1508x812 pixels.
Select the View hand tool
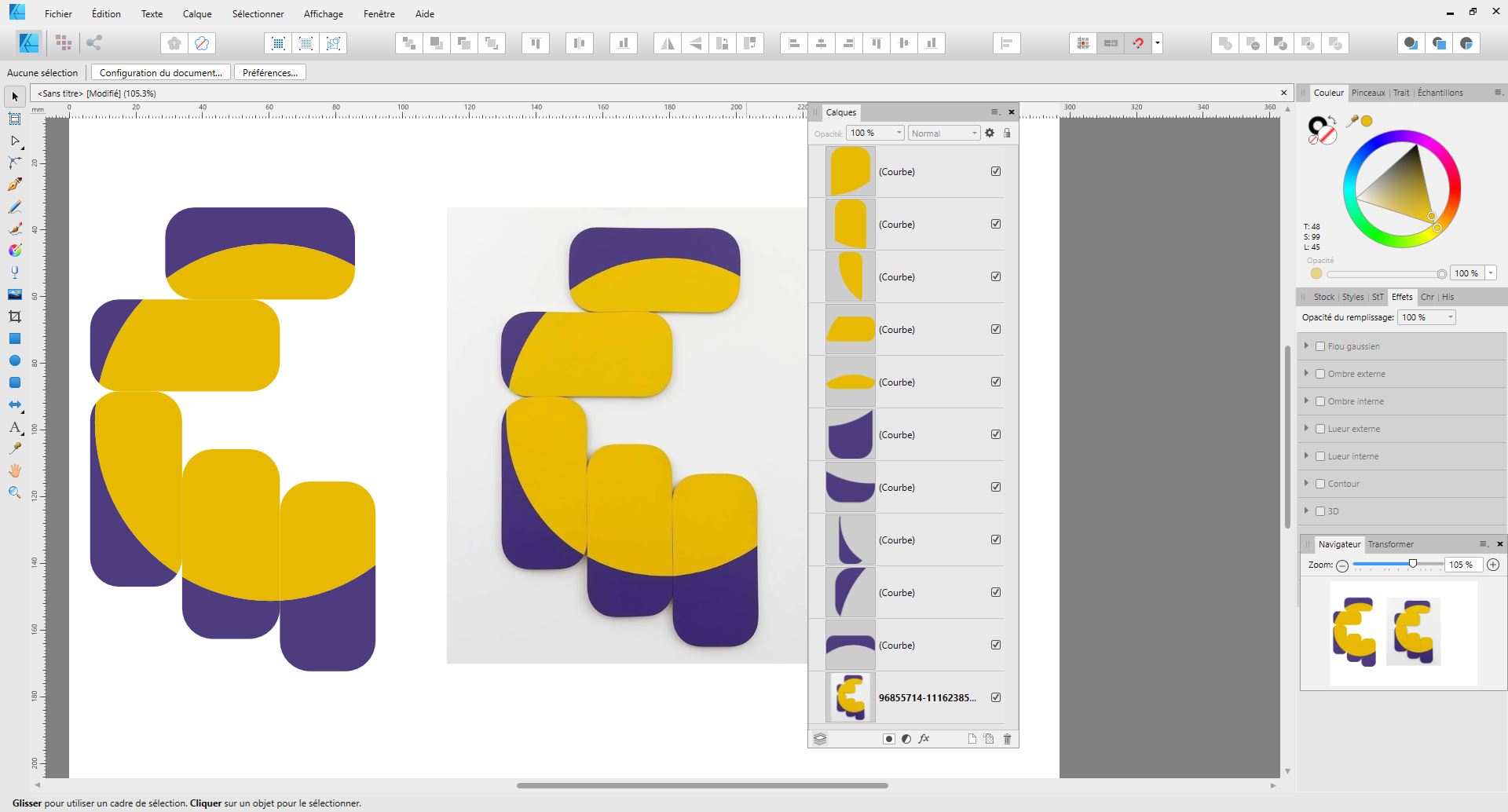point(15,471)
